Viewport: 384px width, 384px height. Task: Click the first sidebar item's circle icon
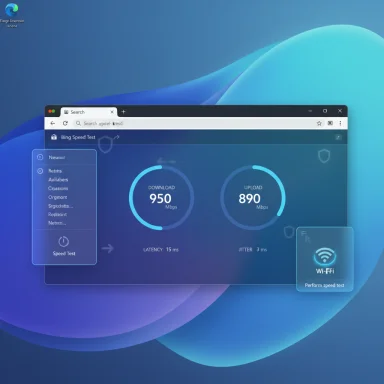(40, 157)
